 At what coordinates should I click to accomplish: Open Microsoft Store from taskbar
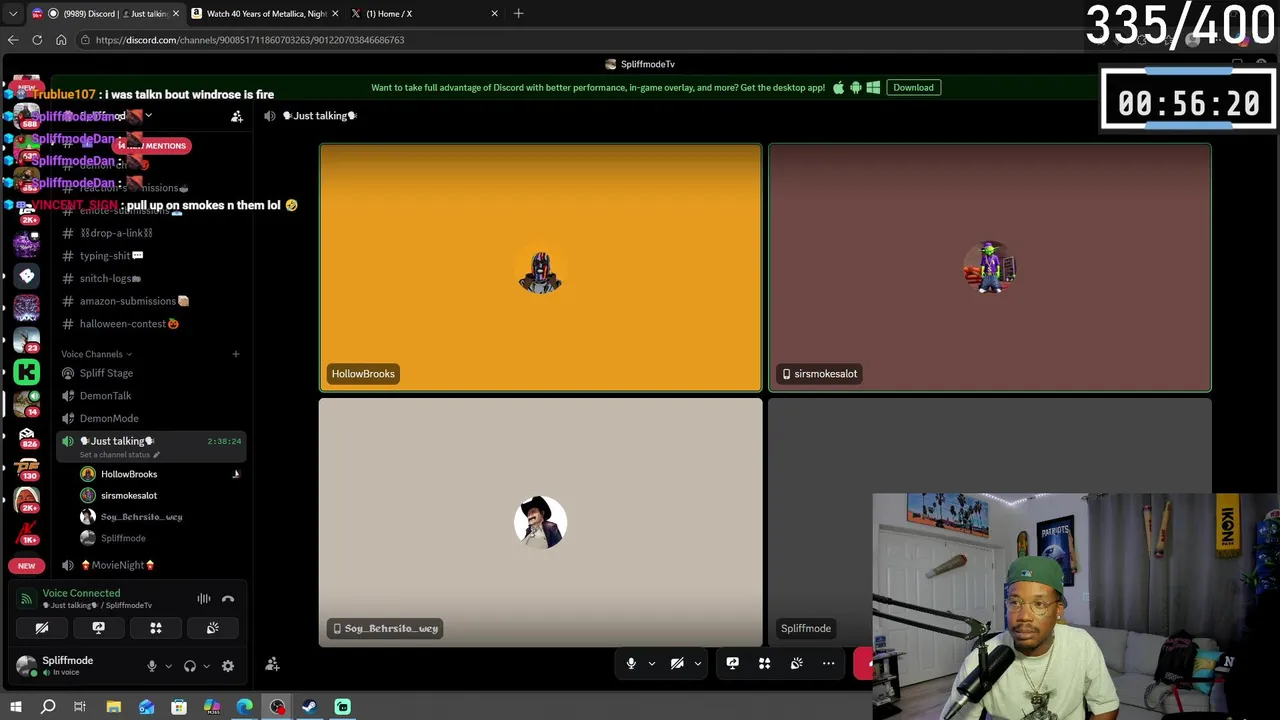pyautogui.click(x=179, y=707)
